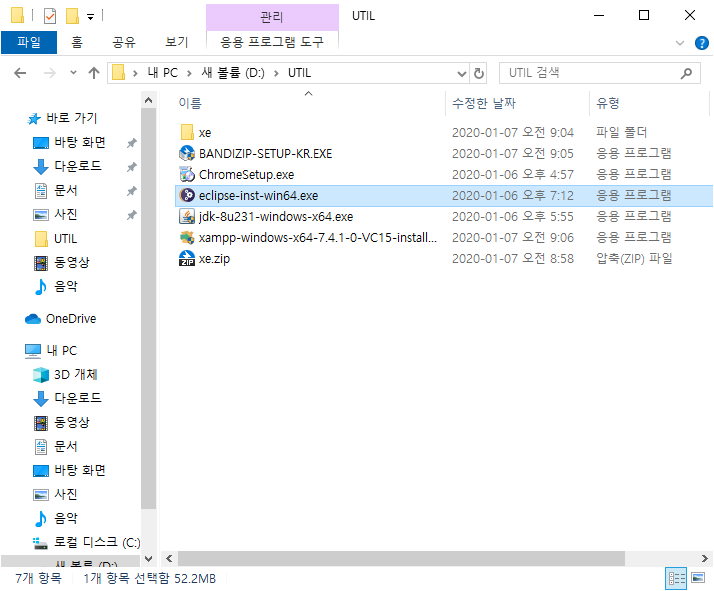Select the xe.zip file name
Screen dimensions: 714x591
click(214, 259)
